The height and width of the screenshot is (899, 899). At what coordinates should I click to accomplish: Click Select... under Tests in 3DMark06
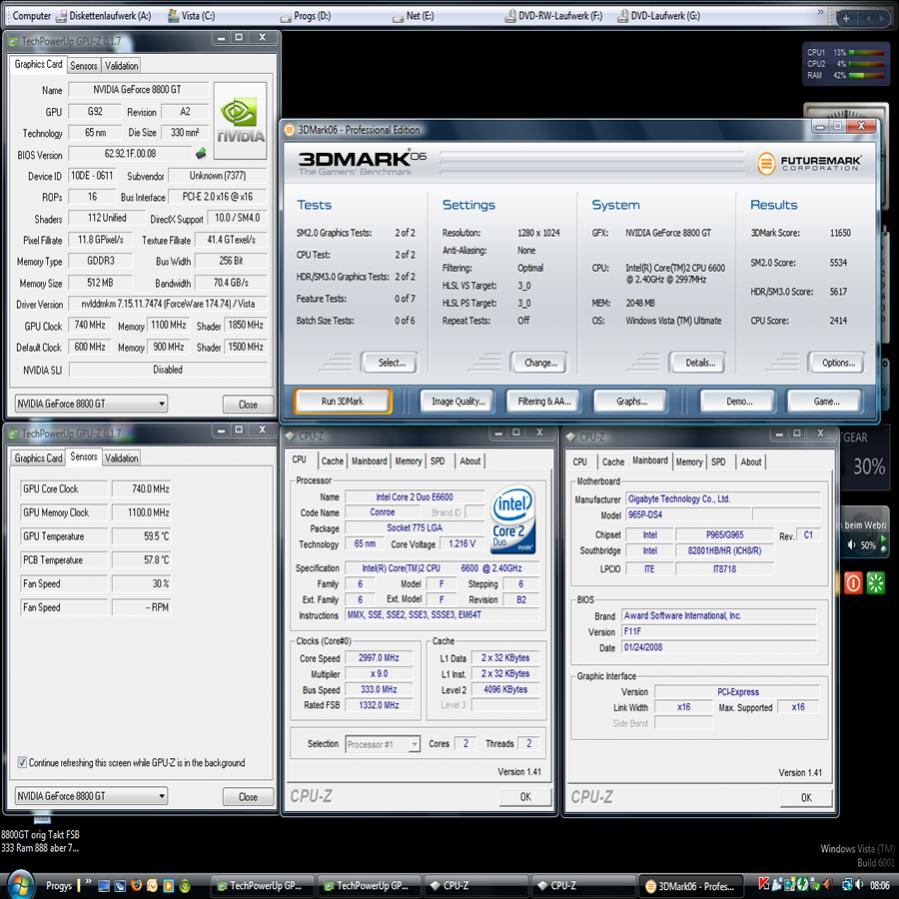coord(392,362)
